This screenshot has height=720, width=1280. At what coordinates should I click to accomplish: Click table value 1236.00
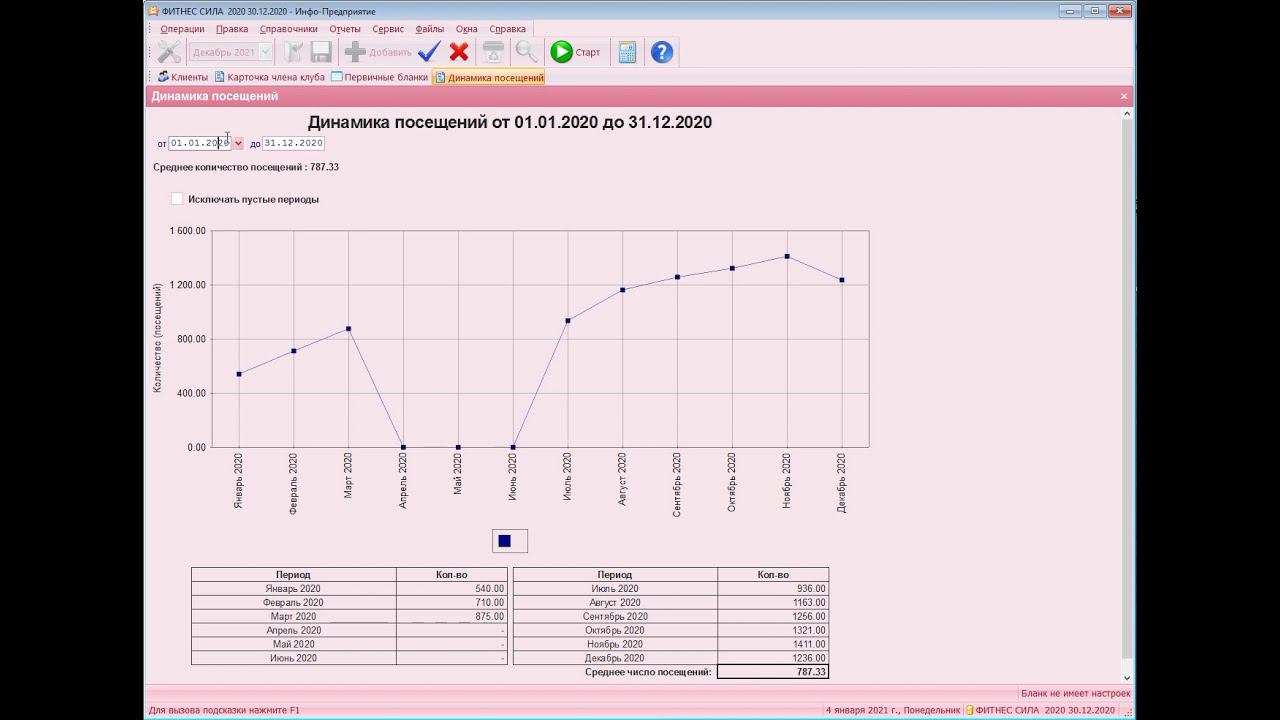click(773, 659)
